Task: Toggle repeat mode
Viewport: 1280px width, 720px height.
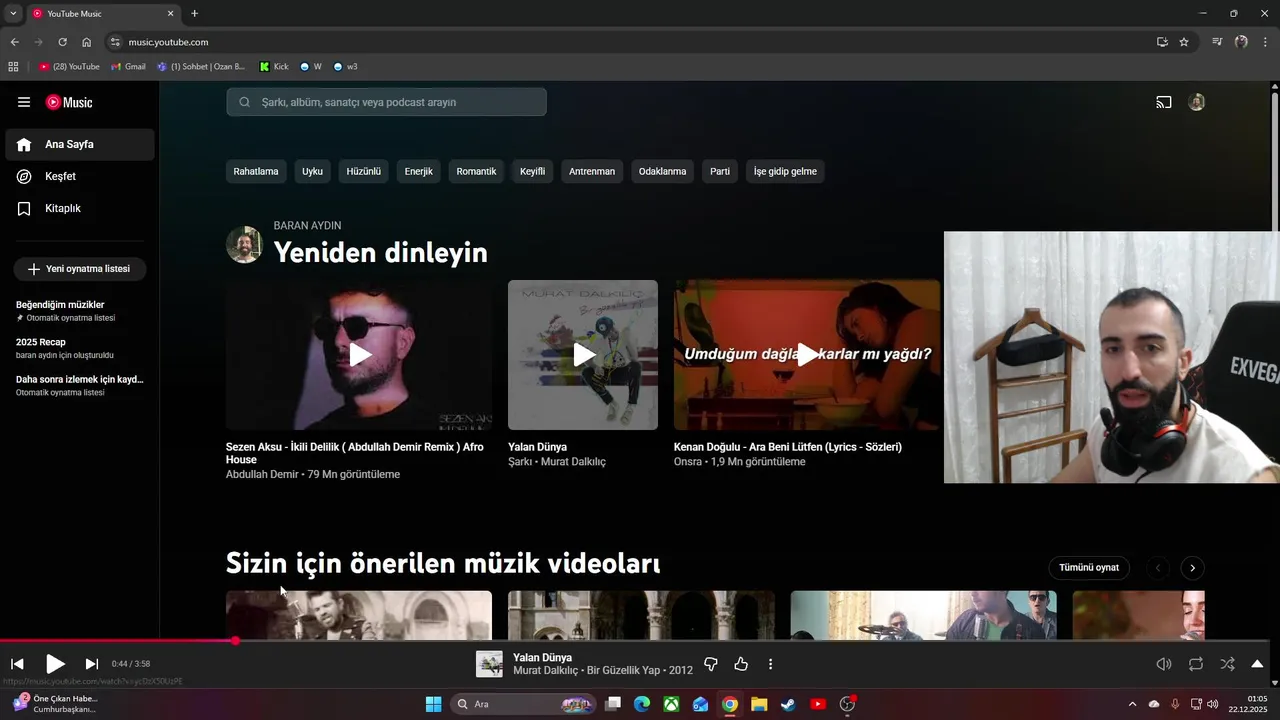Action: tap(1196, 664)
